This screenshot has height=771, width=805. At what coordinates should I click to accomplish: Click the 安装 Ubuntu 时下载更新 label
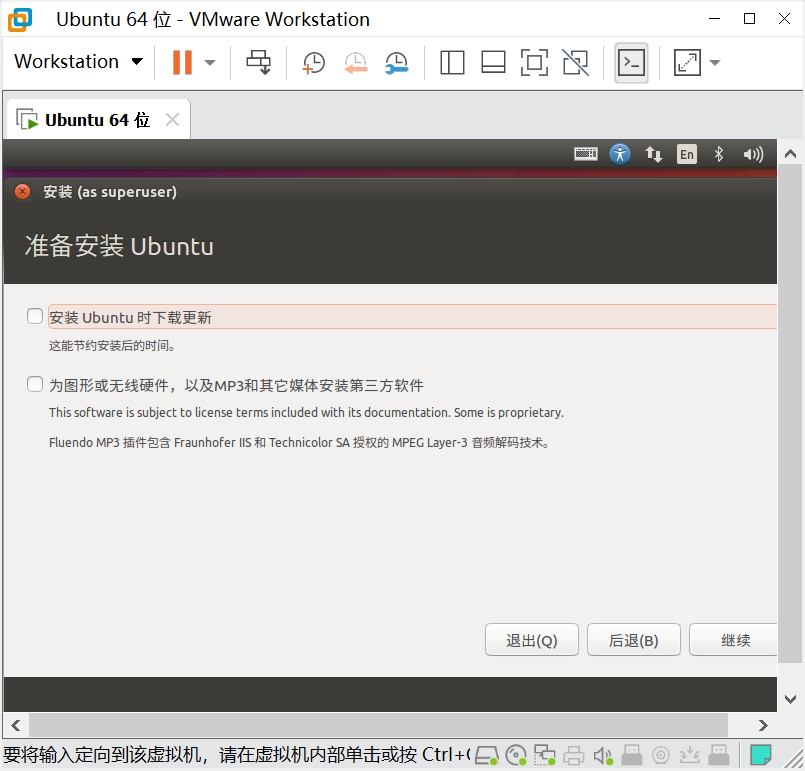click(130, 318)
